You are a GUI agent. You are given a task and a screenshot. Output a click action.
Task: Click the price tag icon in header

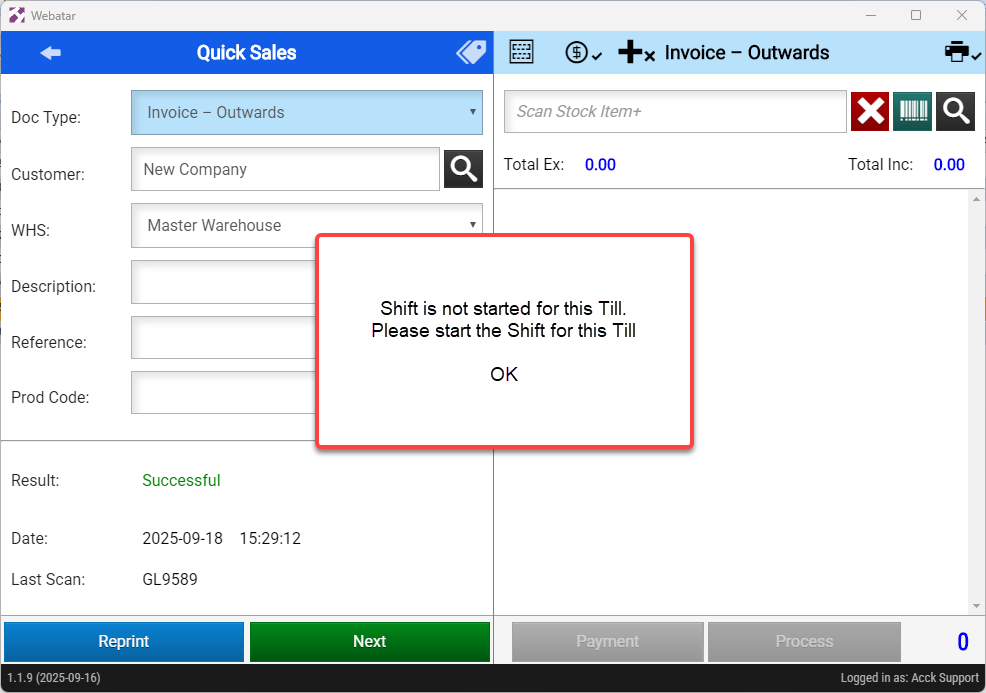click(x=471, y=52)
